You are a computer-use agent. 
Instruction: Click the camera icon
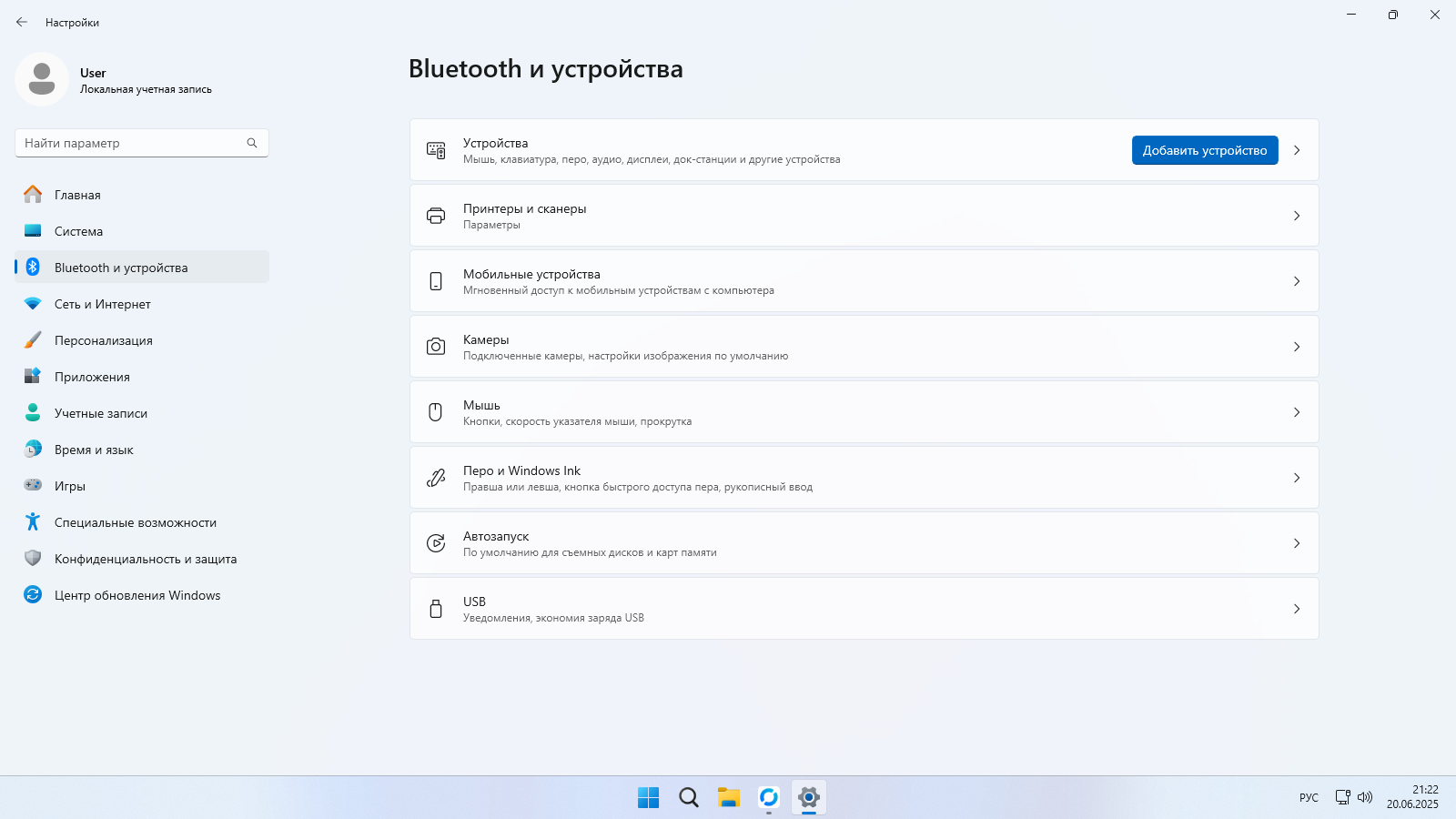coord(436,347)
